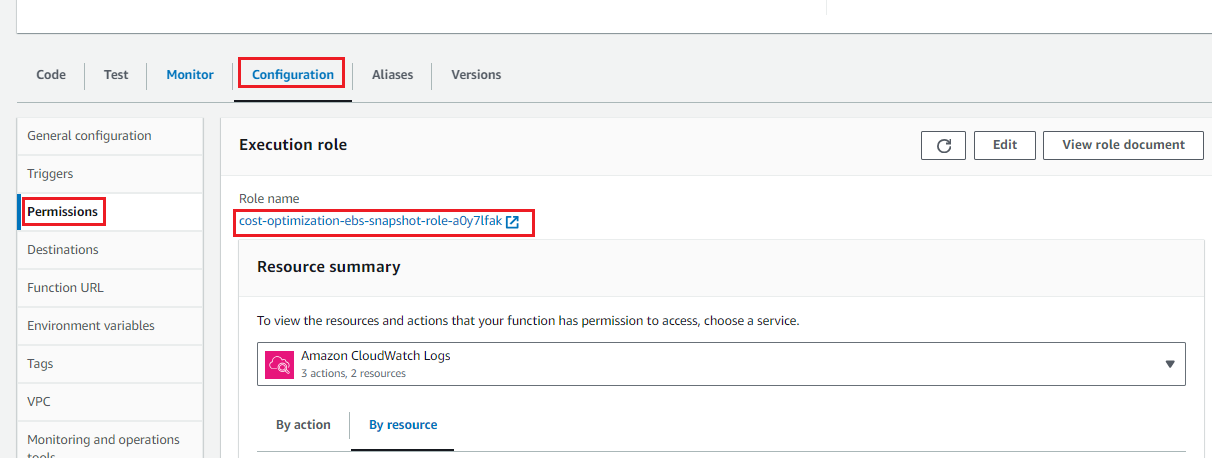
Task: Click the Amazon CloudWatch Logs service icon
Action: tap(279, 364)
